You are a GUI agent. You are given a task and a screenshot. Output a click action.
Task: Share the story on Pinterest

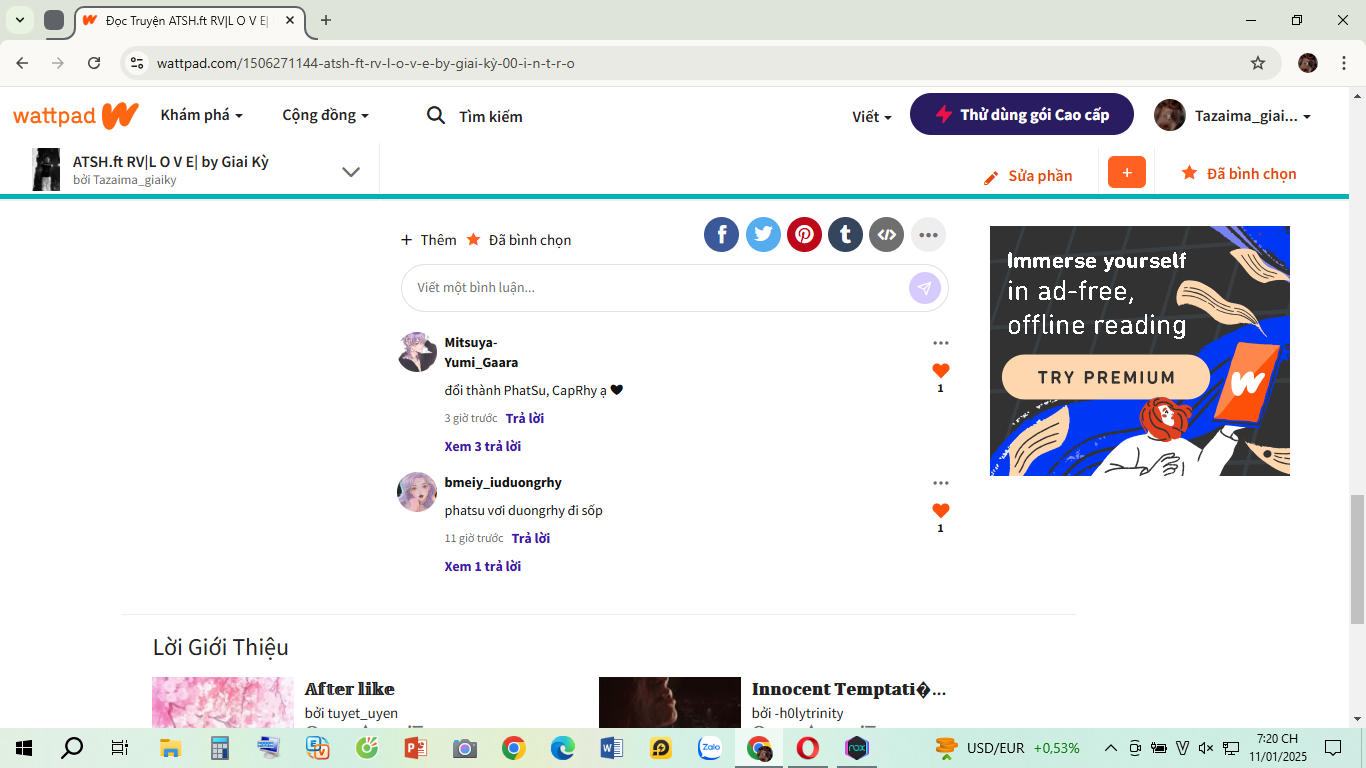click(x=804, y=235)
